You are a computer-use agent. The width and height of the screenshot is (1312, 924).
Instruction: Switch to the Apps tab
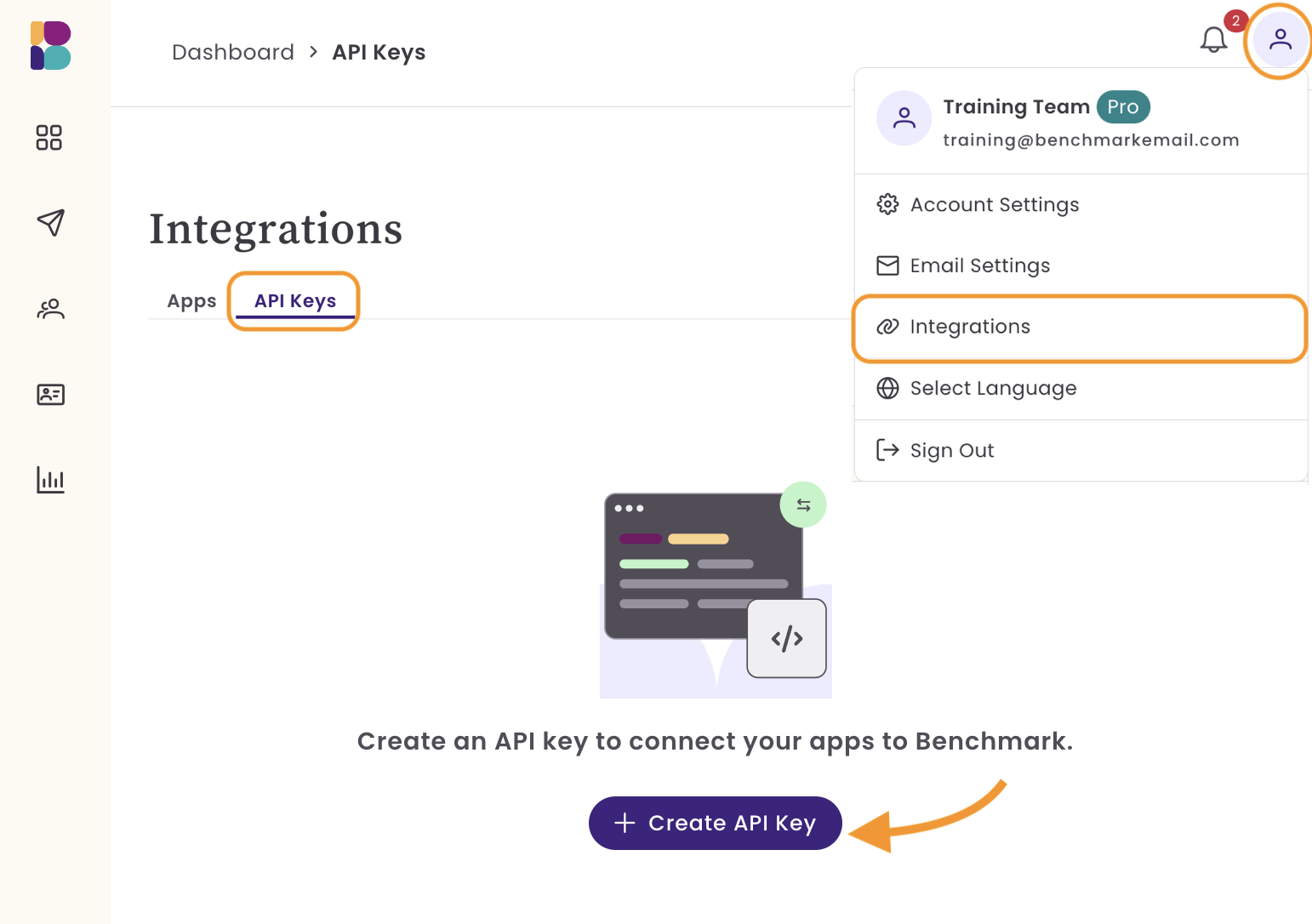(x=191, y=301)
